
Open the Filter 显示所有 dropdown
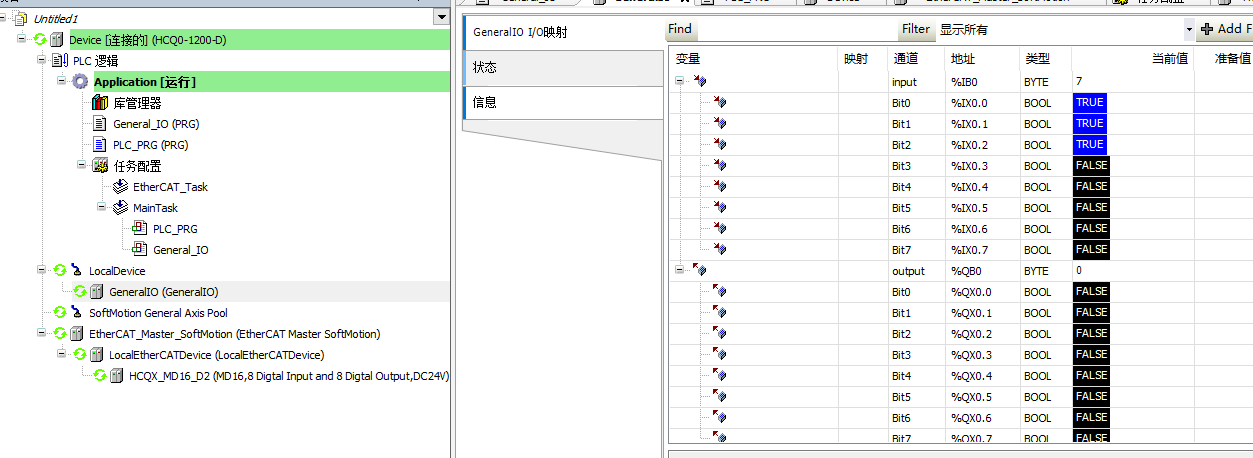click(x=1188, y=30)
